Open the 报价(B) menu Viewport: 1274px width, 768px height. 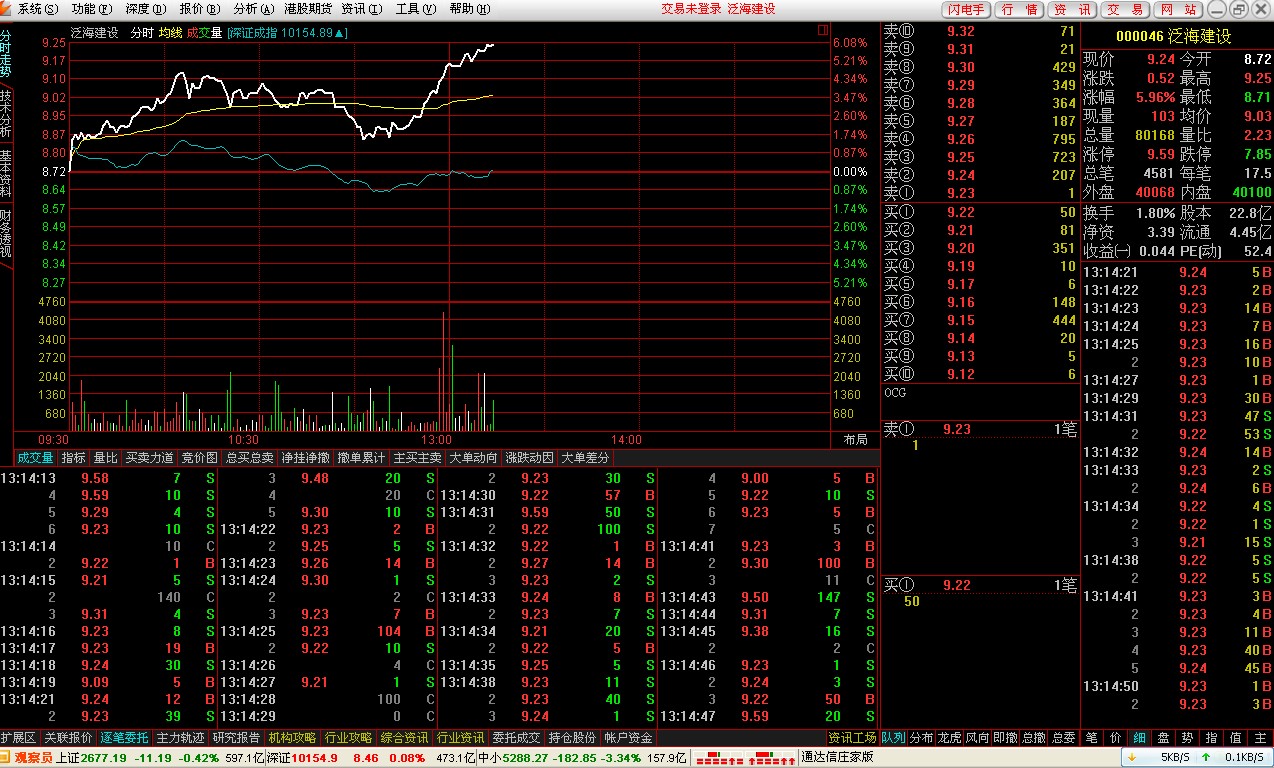pyautogui.click(x=199, y=9)
